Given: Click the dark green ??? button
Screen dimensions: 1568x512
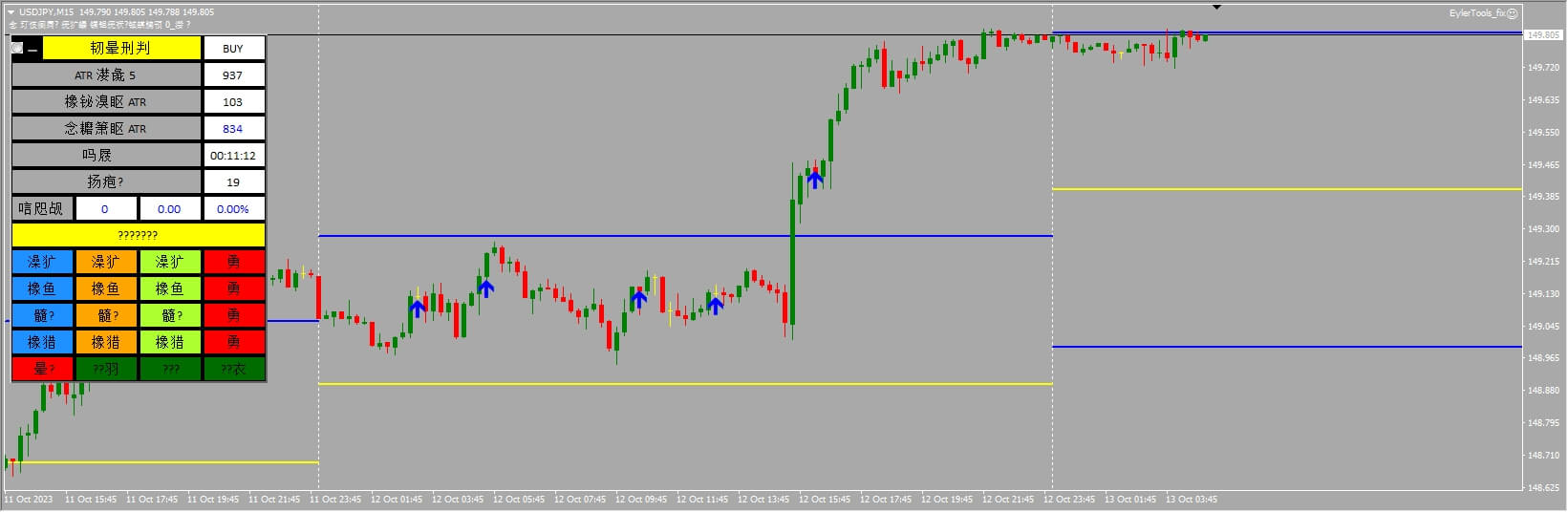Looking at the screenshot, I should coord(170,369).
